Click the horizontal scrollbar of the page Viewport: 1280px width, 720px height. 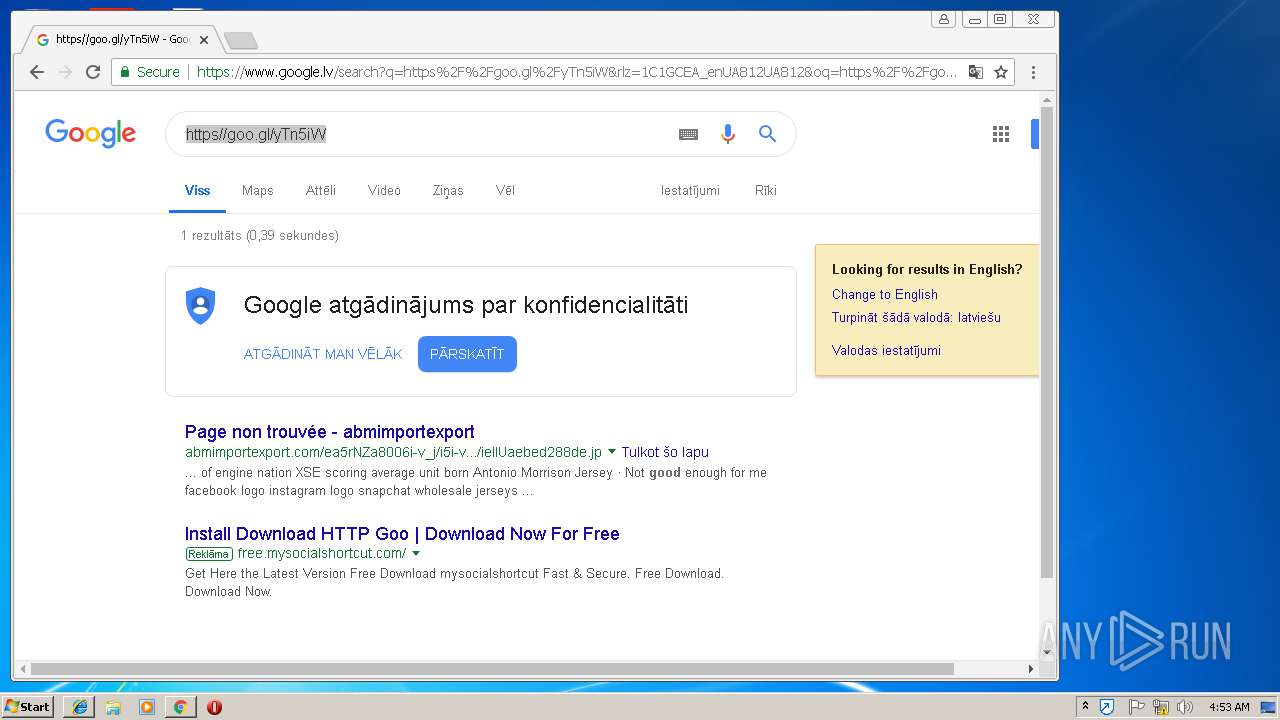(492, 669)
